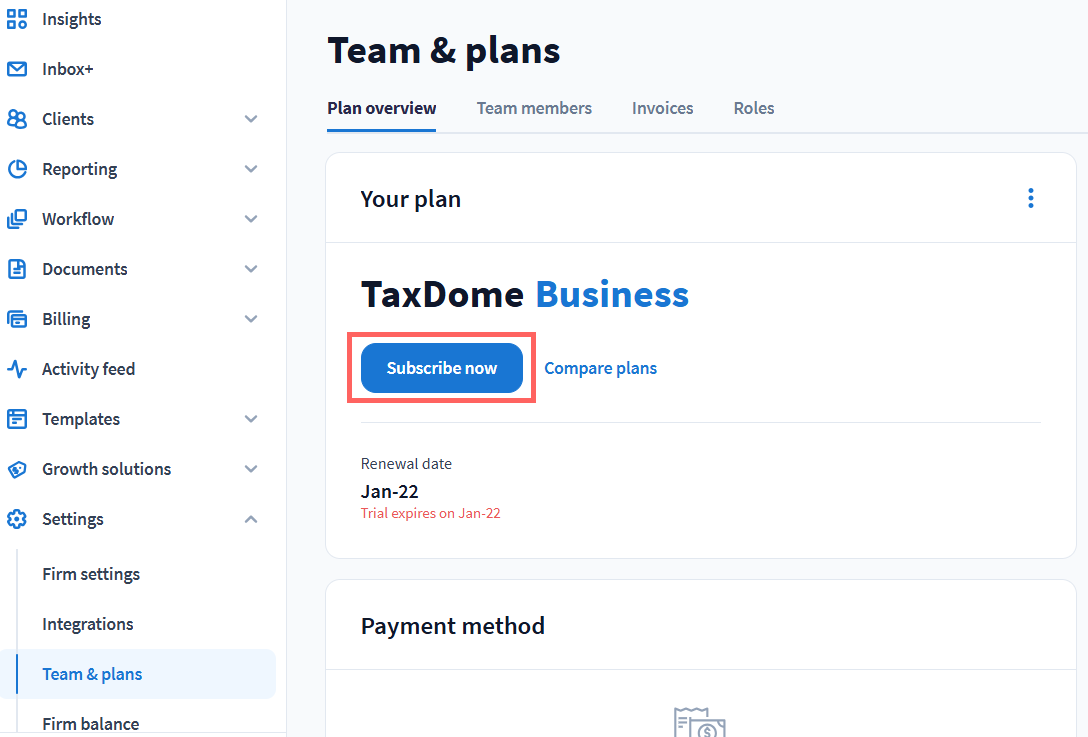Click the Workflow icon in sidebar

[17, 219]
